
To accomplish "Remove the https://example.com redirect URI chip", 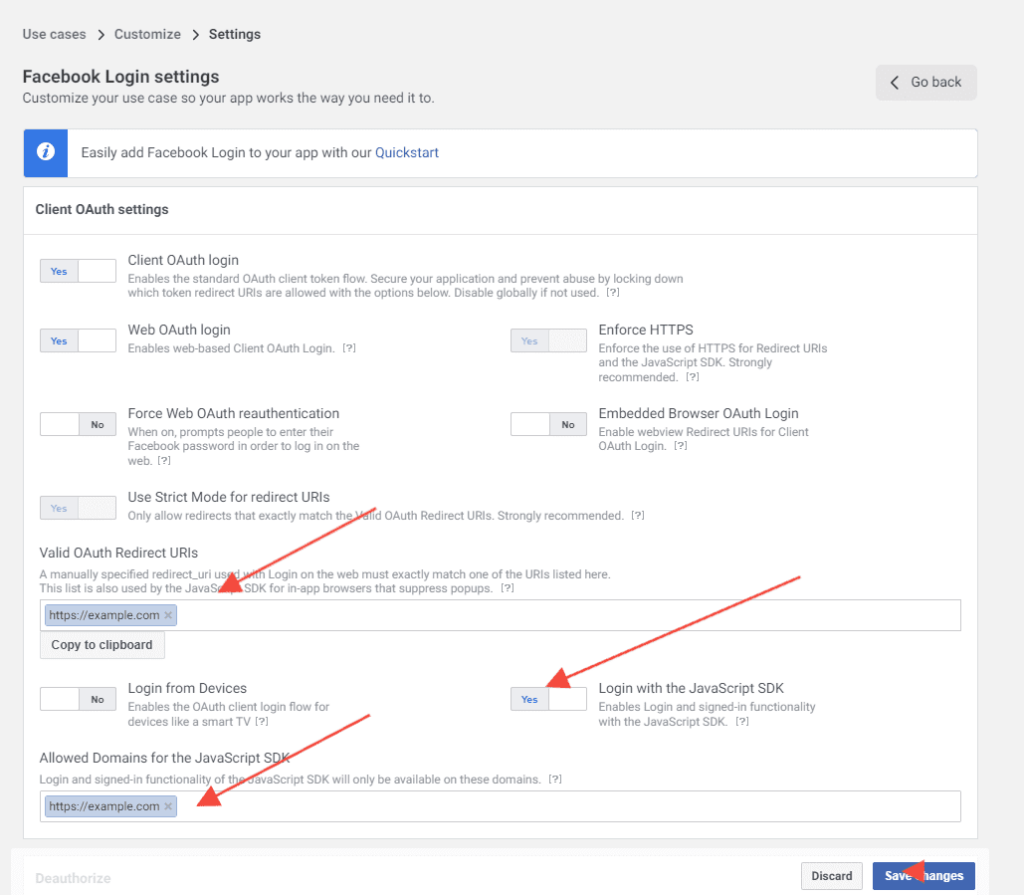I will pos(168,614).
